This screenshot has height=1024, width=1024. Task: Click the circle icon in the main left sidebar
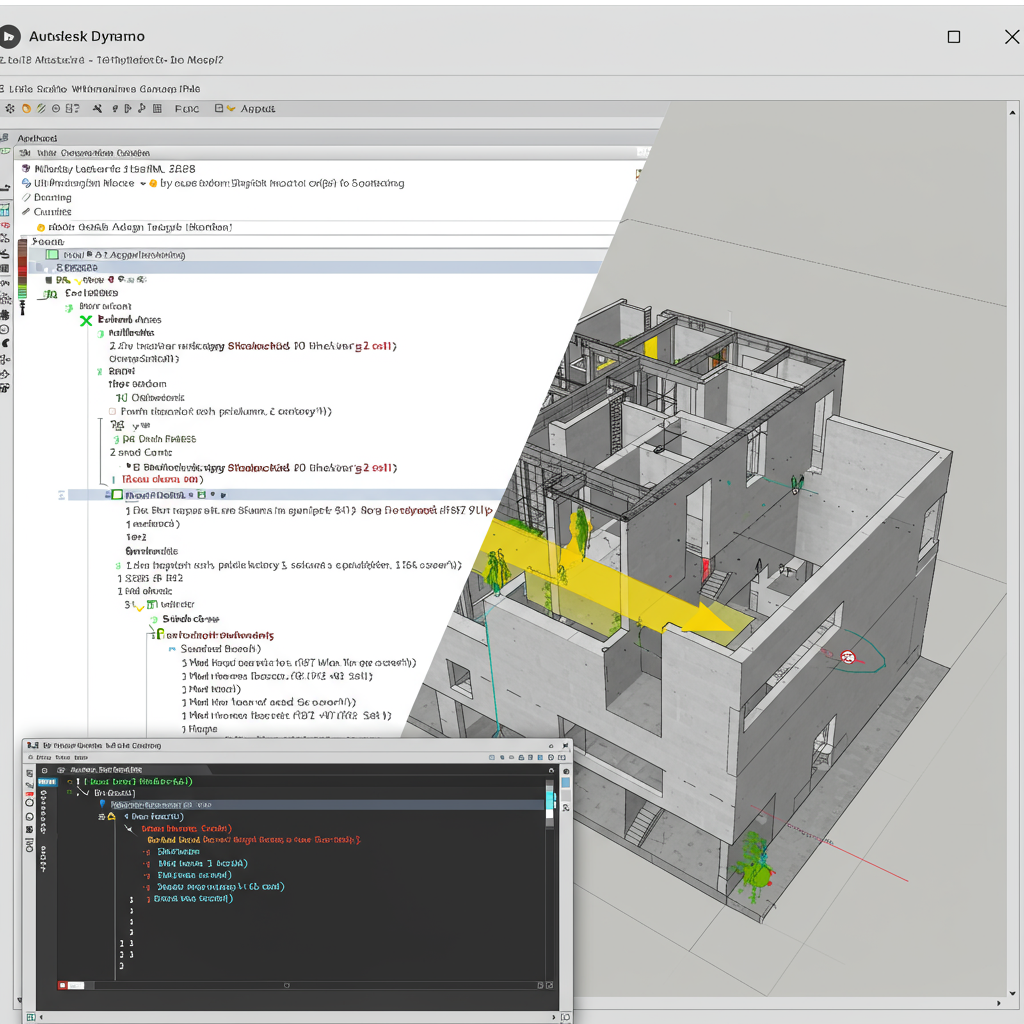5,329
